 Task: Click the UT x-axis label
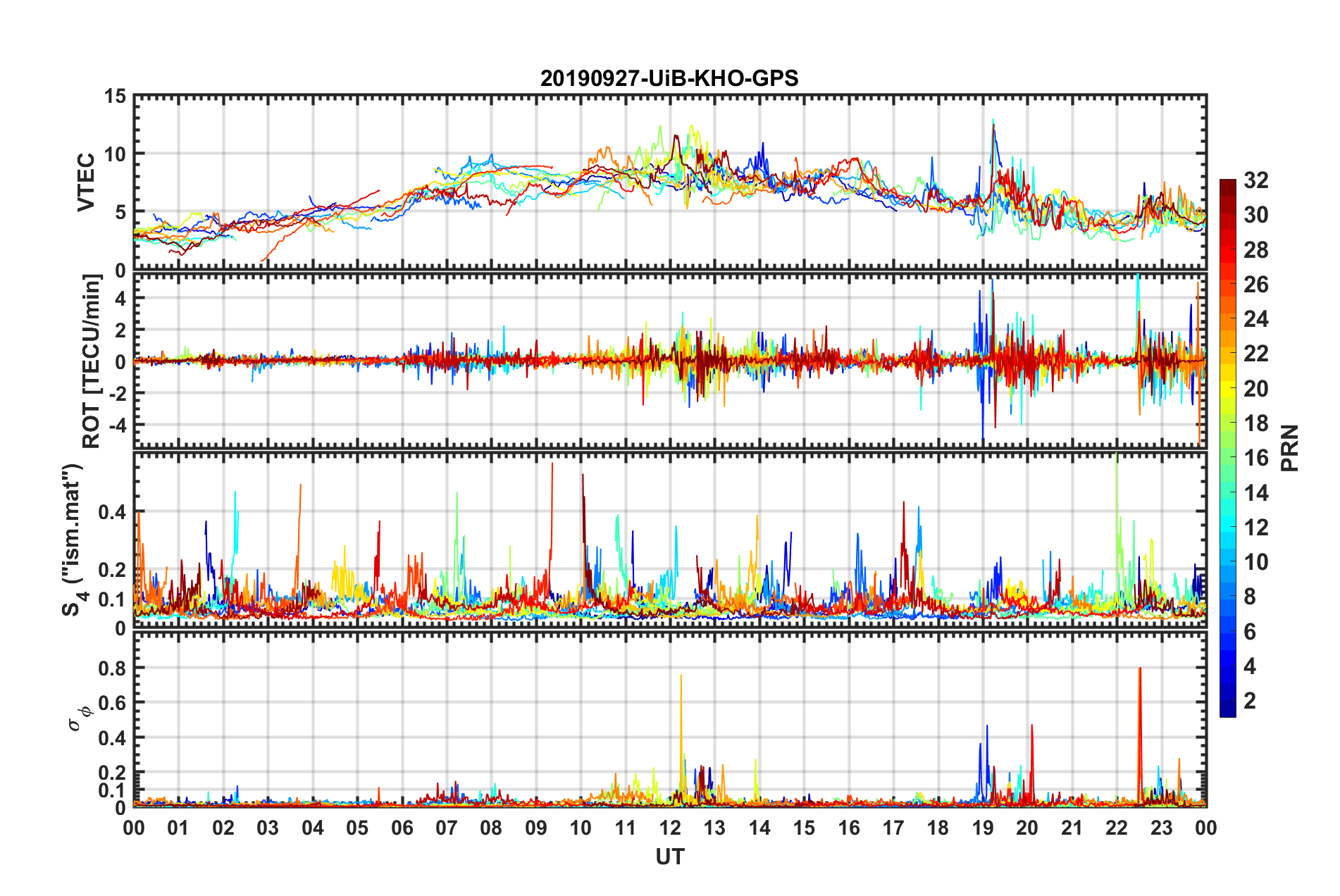[670, 857]
